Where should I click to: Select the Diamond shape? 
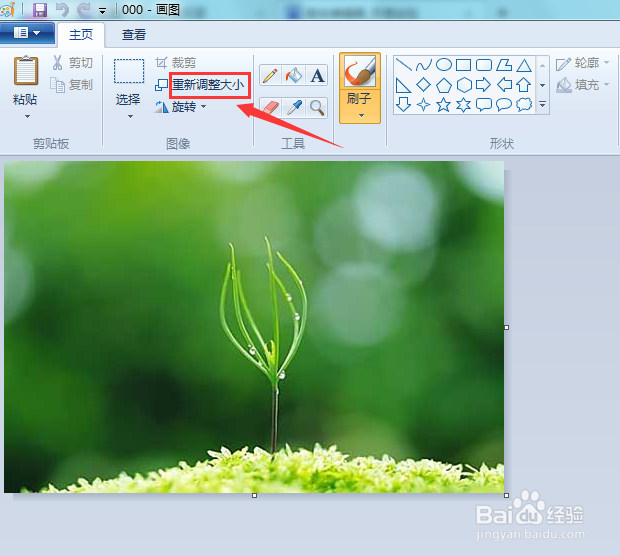point(423,85)
